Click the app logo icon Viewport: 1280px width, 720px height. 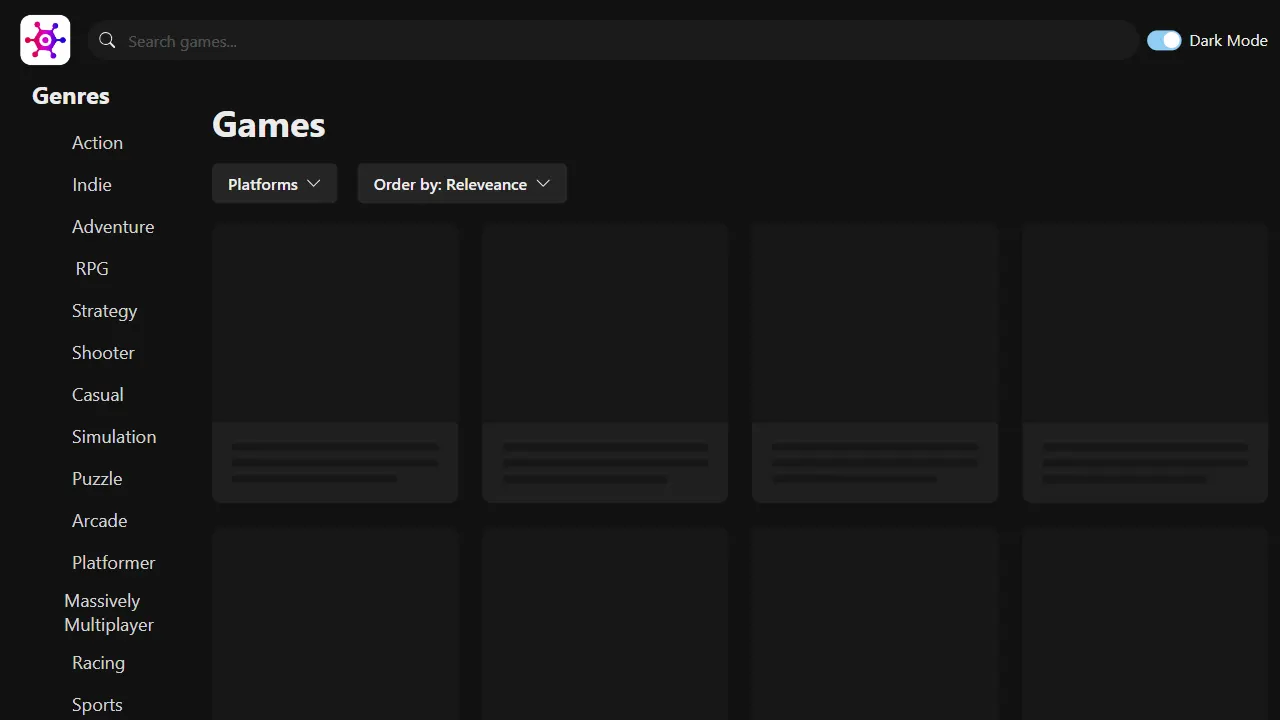45,40
